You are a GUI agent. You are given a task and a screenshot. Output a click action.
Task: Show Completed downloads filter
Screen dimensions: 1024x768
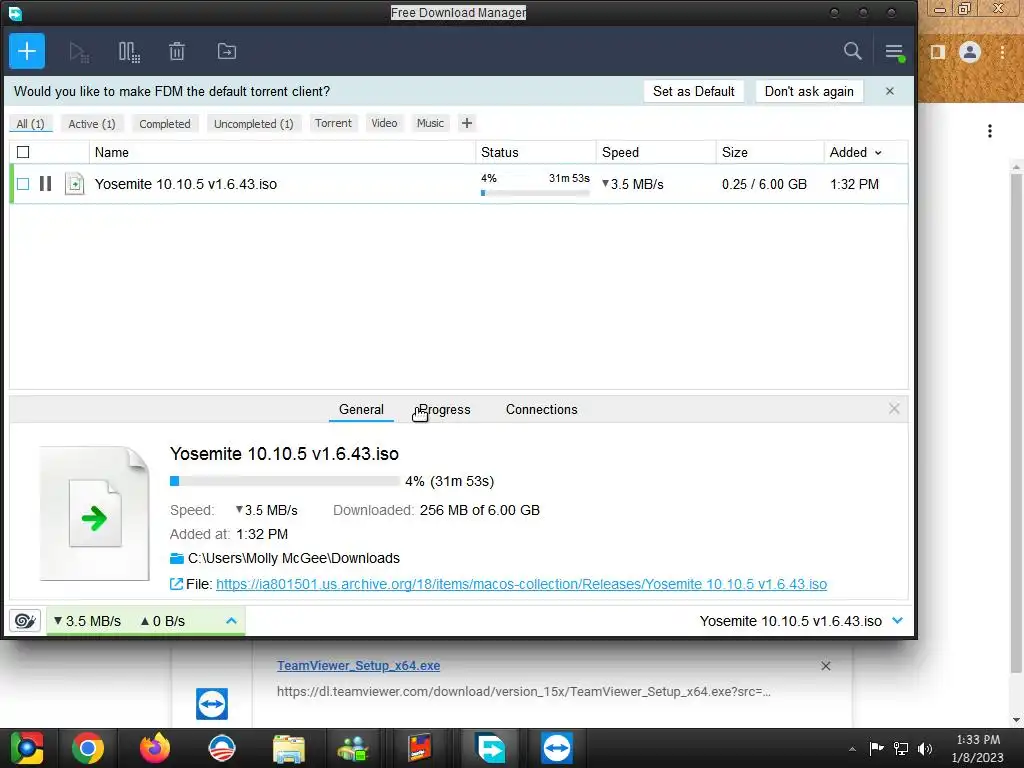[165, 123]
